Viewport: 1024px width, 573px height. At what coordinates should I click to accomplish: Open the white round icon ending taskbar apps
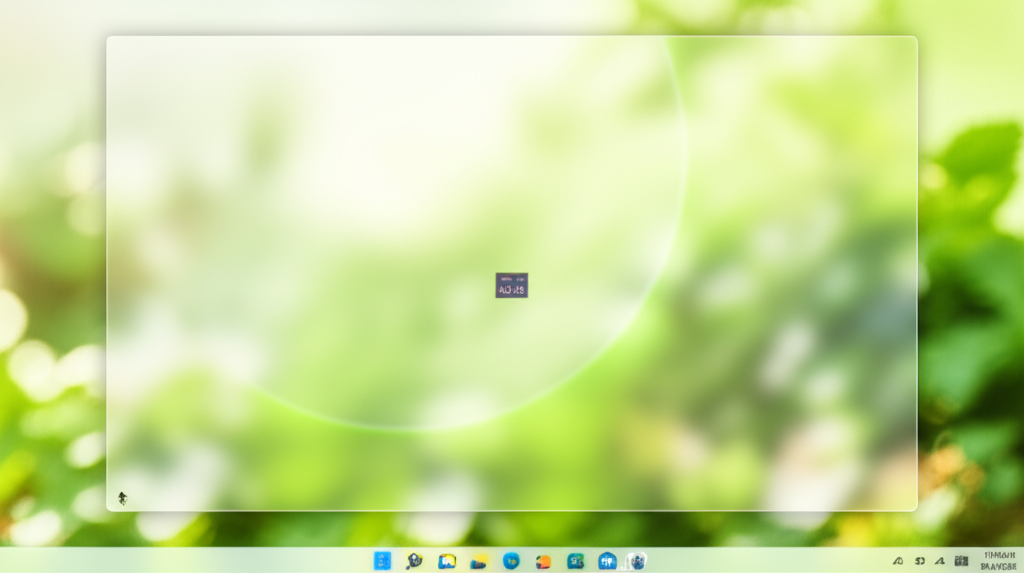(x=636, y=561)
